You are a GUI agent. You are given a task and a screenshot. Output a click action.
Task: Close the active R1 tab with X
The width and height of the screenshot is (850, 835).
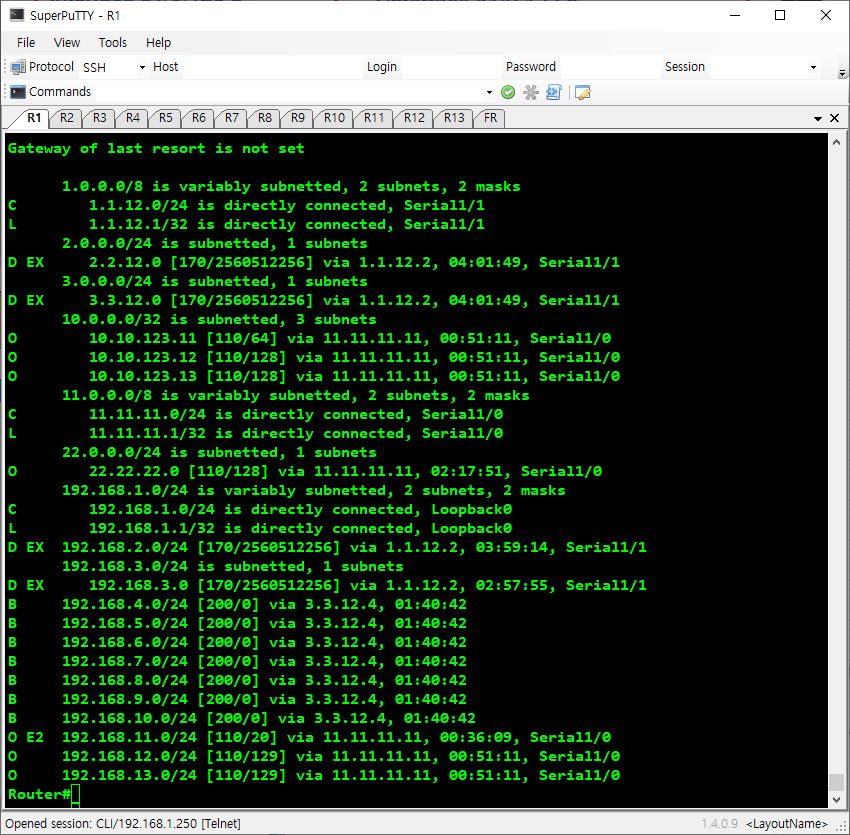(835, 118)
